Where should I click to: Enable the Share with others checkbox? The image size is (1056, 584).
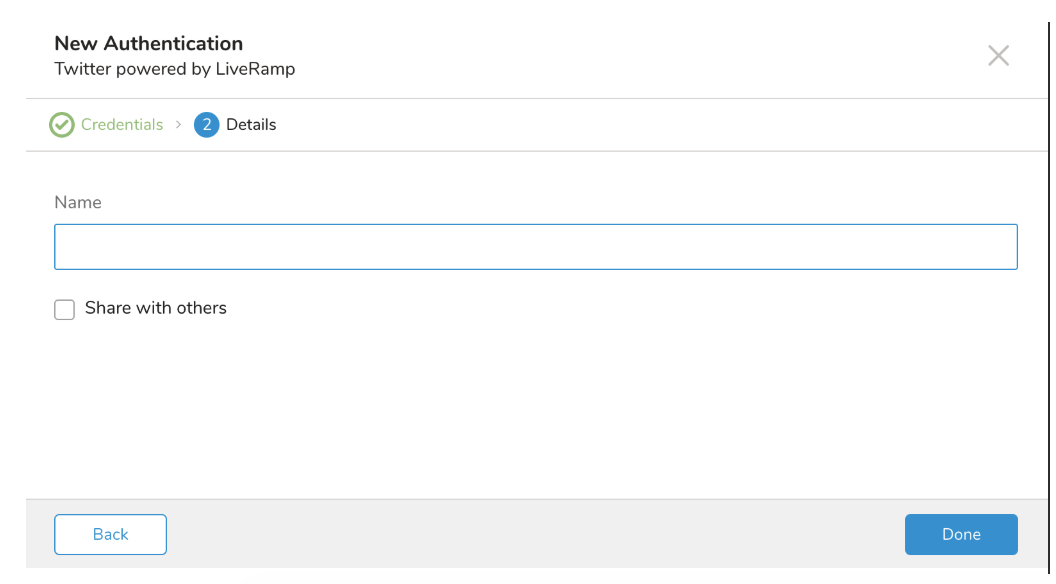65,310
